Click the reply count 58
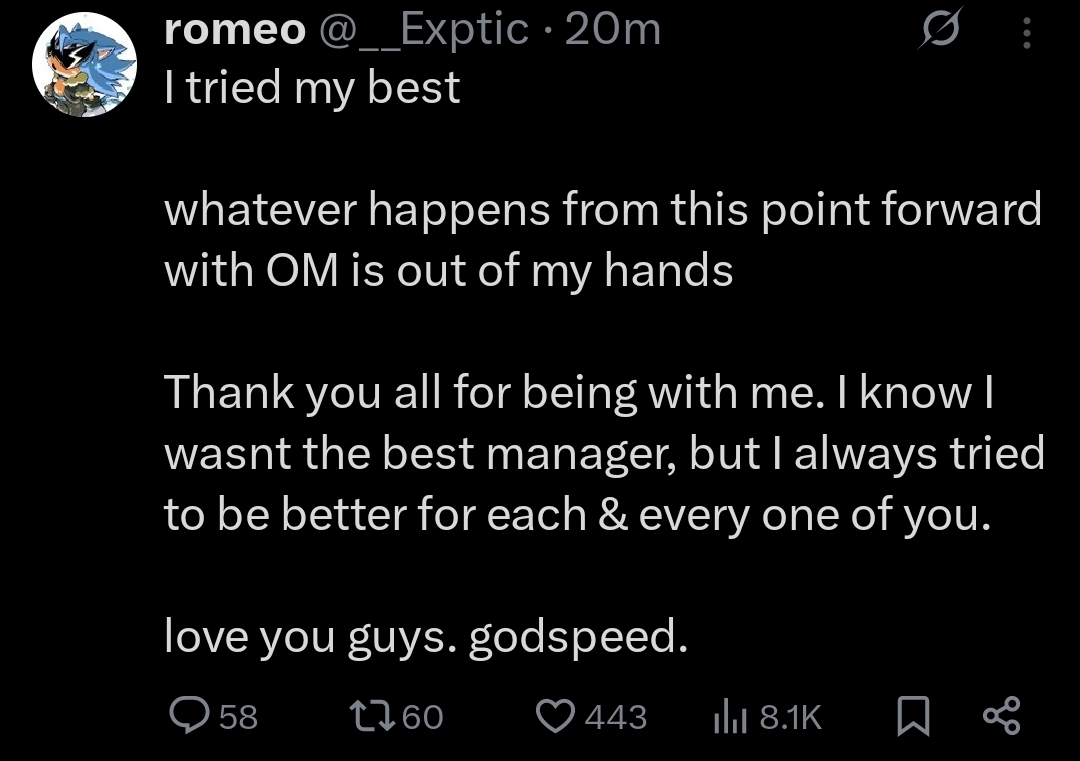This screenshot has height=761, width=1080. [x=238, y=717]
